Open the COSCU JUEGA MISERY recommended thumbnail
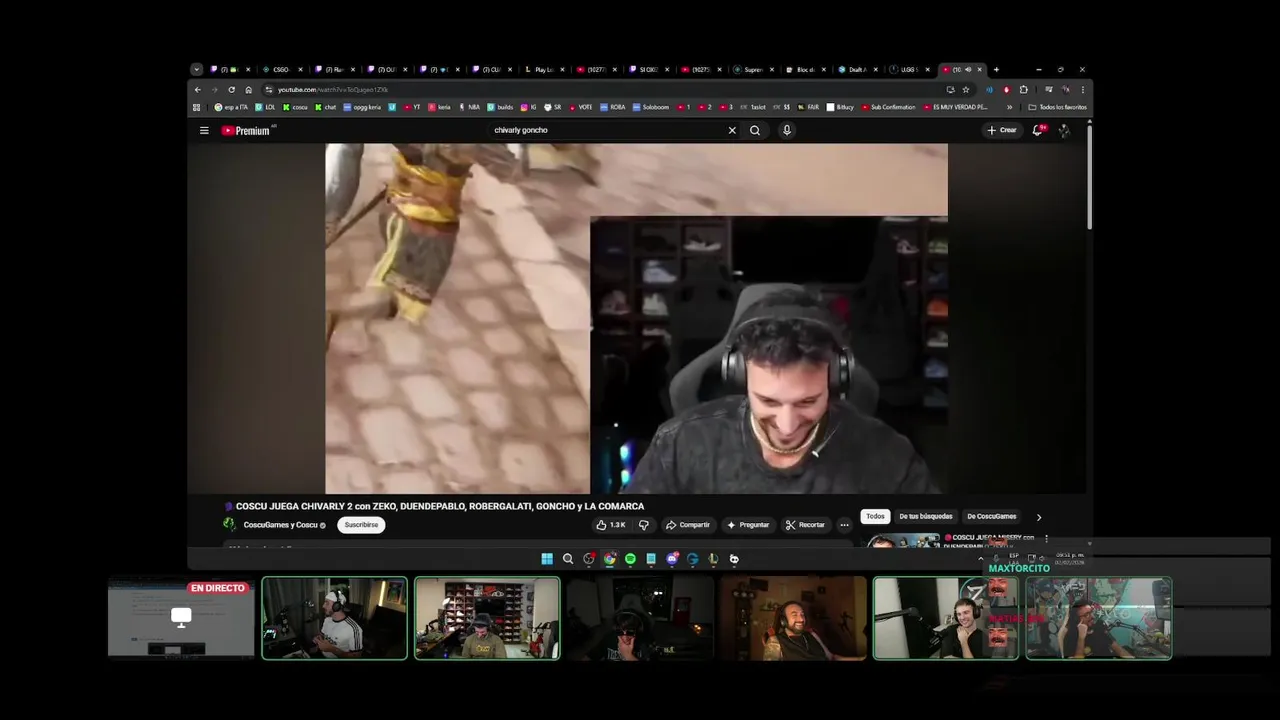 (x=902, y=542)
